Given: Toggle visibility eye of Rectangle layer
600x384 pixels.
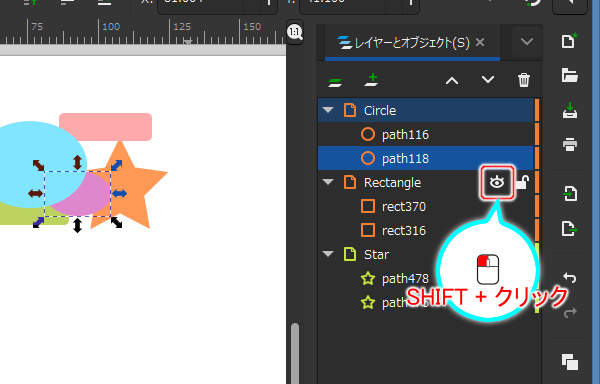Looking at the screenshot, I should pos(497,182).
